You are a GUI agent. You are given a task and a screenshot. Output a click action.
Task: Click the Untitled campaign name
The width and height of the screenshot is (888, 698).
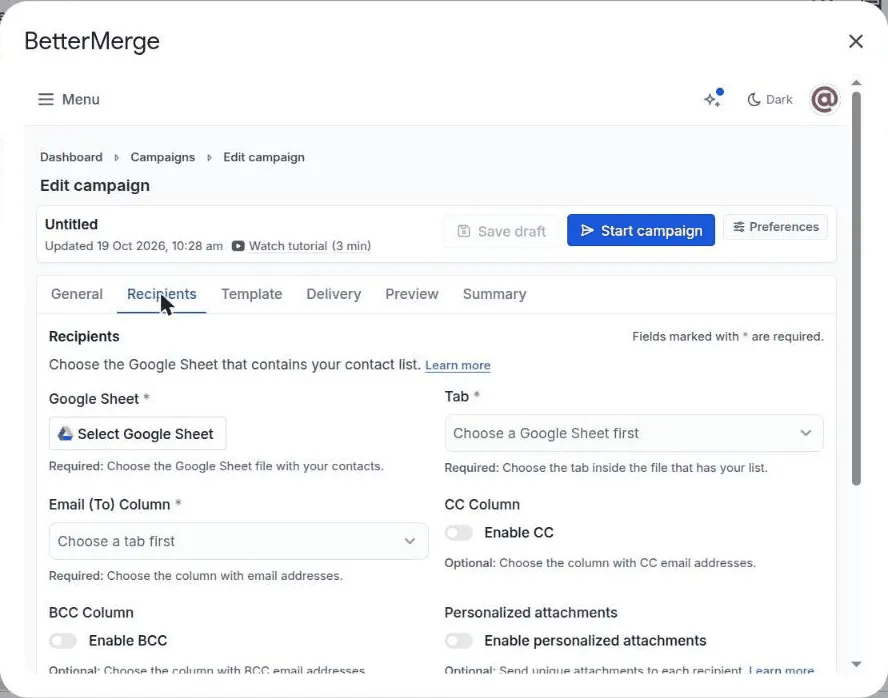[x=71, y=225]
